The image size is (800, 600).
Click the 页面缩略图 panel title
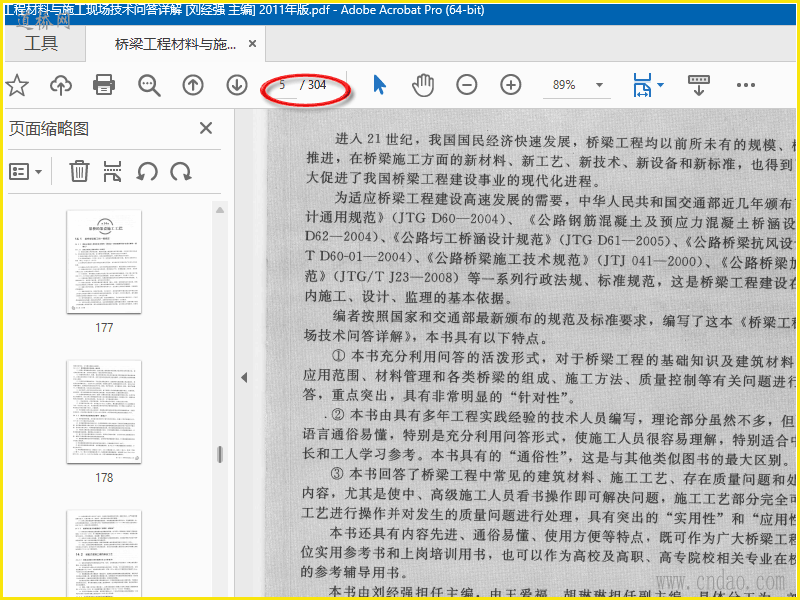point(49,129)
